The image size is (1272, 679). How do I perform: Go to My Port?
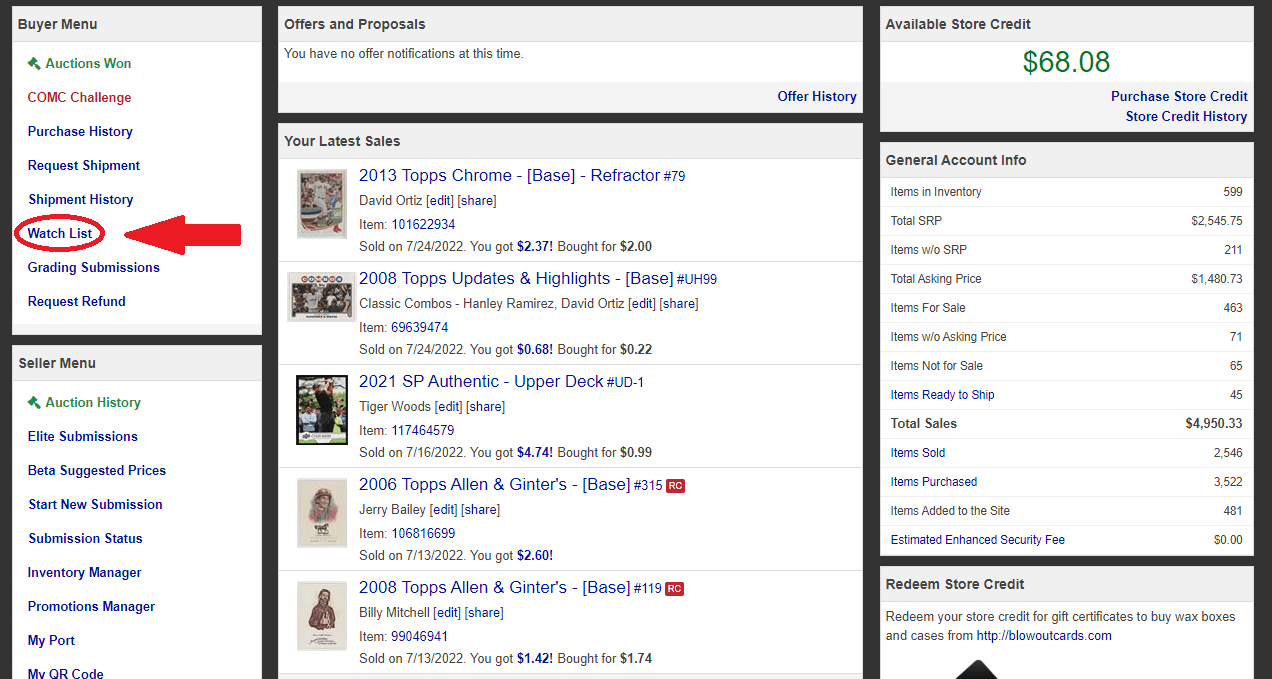click(51, 640)
